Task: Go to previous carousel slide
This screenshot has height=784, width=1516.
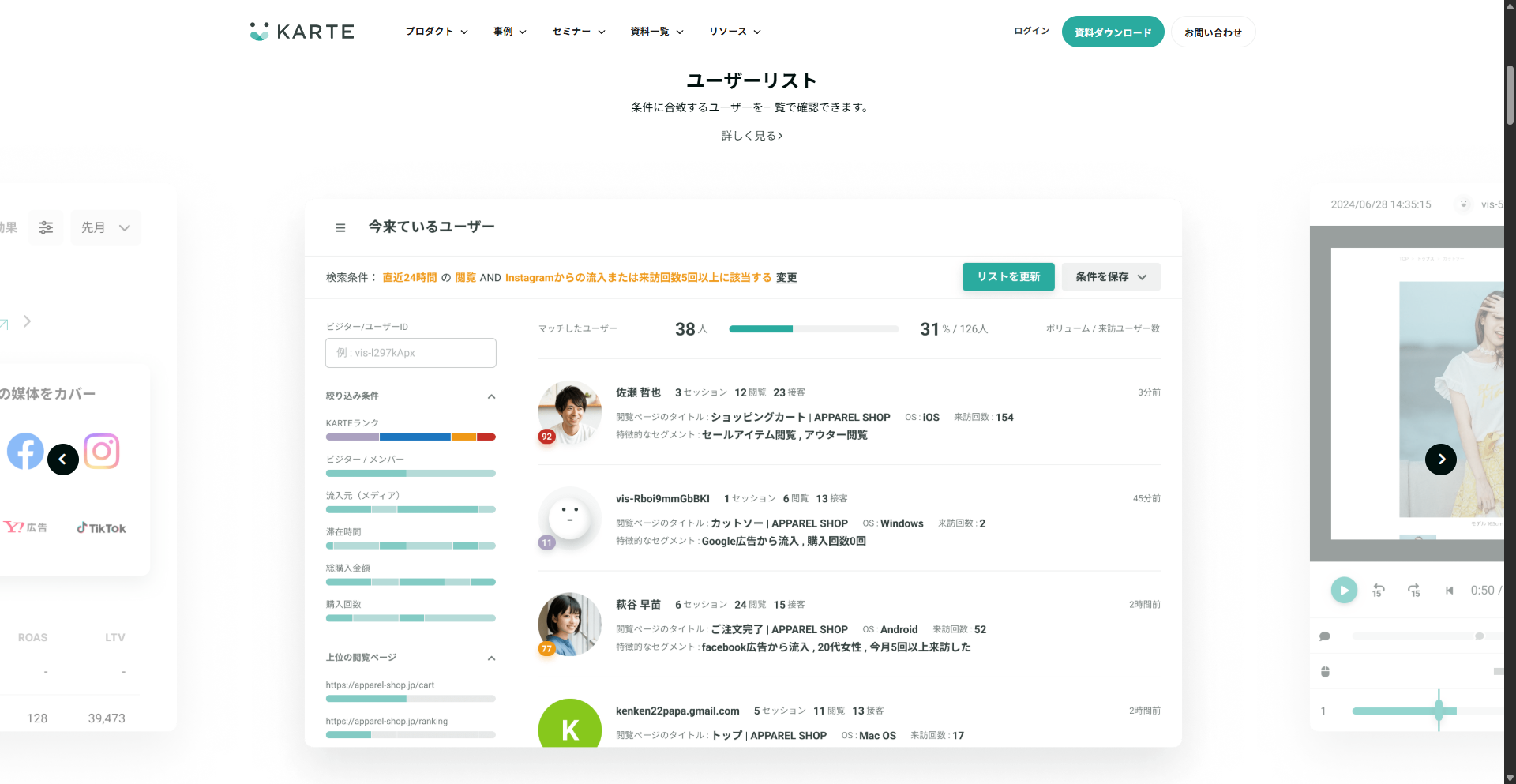Action: [x=63, y=460]
